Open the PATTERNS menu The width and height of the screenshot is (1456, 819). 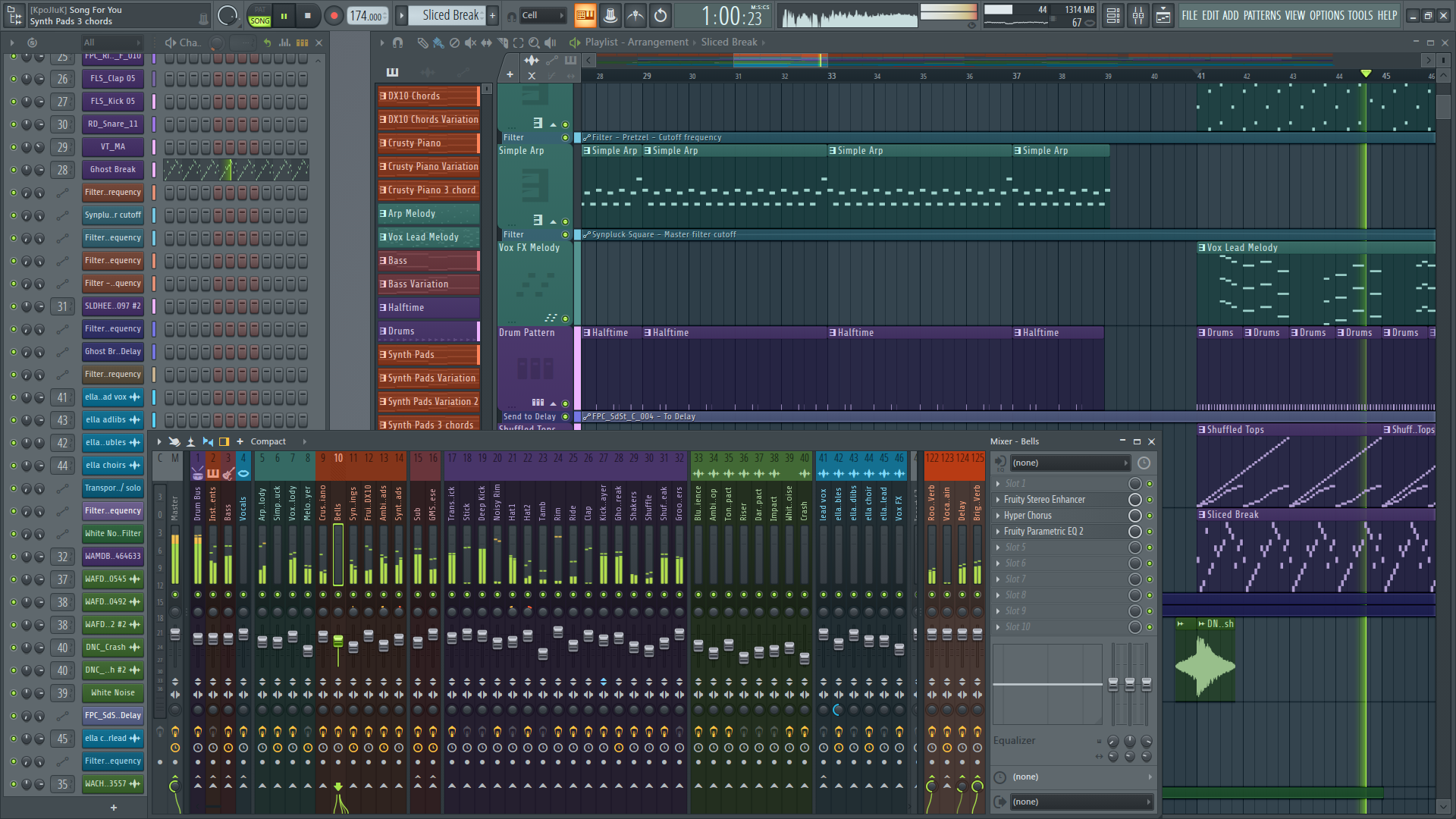click(x=1262, y=15)
